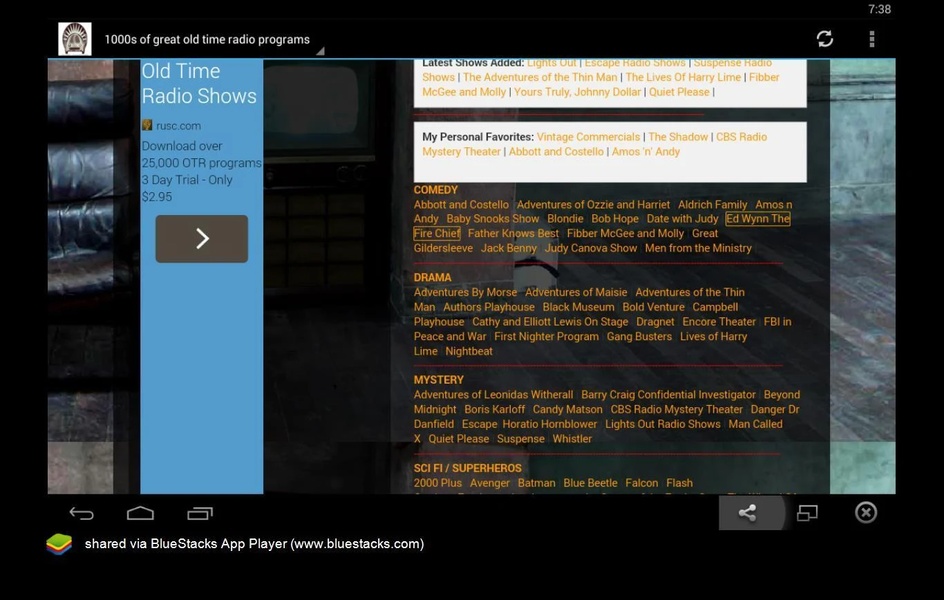Image resolution: width=944 pixels, height=600 pixels.
Task: Open the app title dropdown spinner
Action: pos(214,40)
